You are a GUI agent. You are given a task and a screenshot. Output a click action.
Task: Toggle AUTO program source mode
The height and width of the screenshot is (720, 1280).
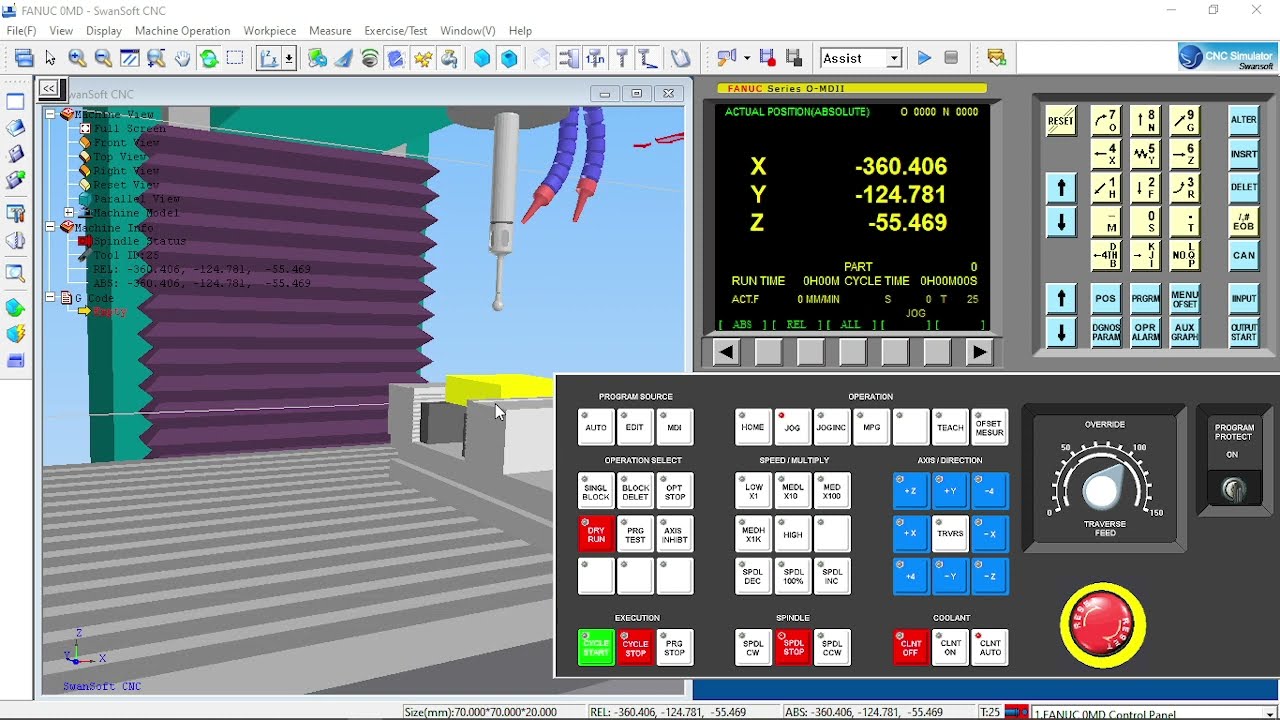pyautogui.click(x=596, y=427)
